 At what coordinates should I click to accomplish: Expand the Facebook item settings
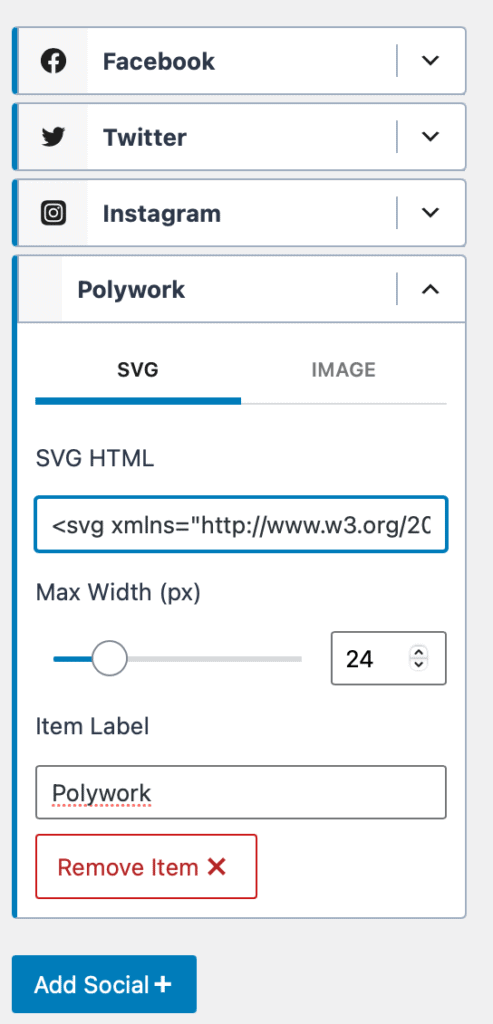point(430,61)
